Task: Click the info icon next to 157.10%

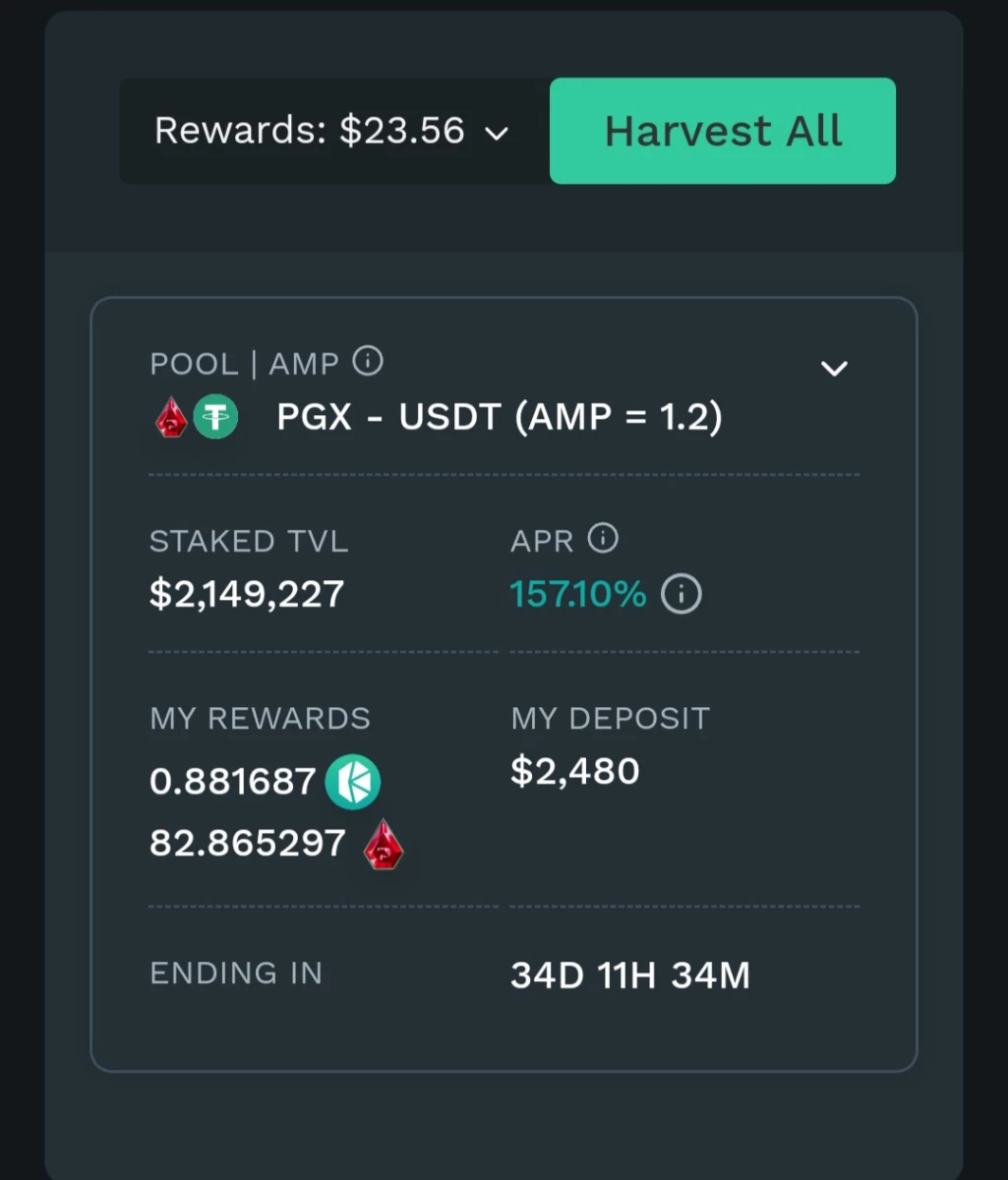Action: pos(682,594)
